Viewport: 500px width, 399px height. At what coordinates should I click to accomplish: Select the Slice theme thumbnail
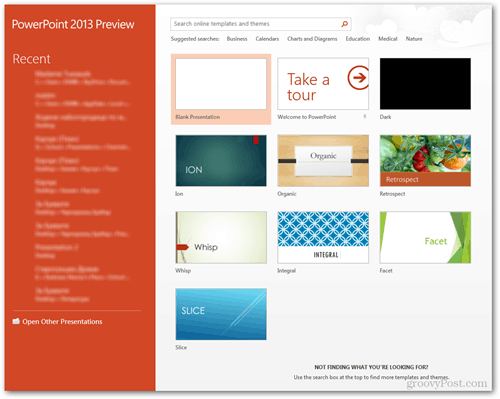(221, 314)
